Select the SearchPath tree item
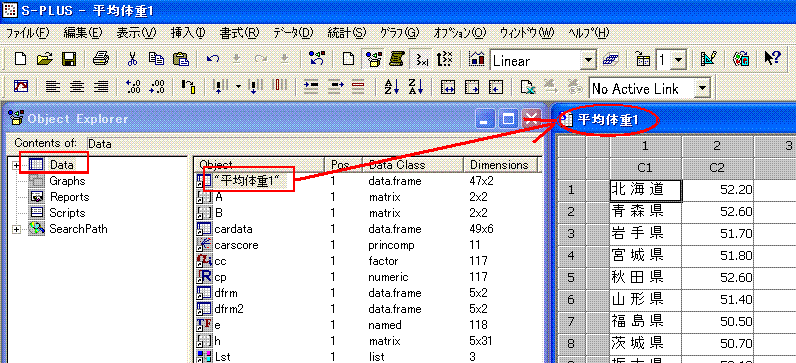 (x=78, y=229)
